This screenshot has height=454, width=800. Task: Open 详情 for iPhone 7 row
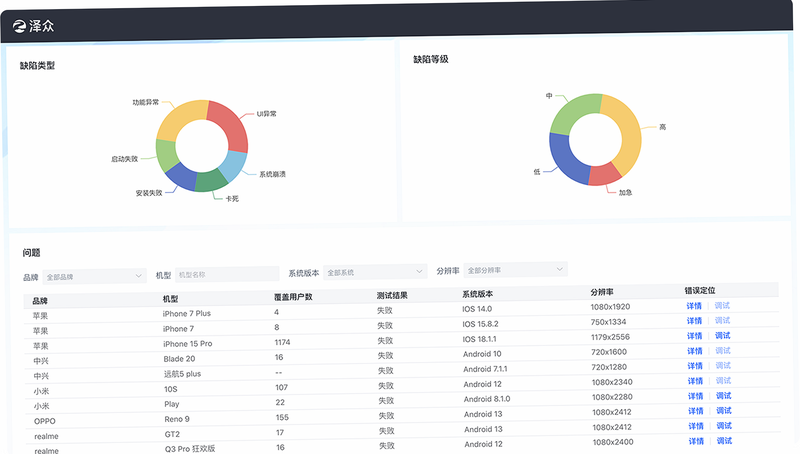694,321
